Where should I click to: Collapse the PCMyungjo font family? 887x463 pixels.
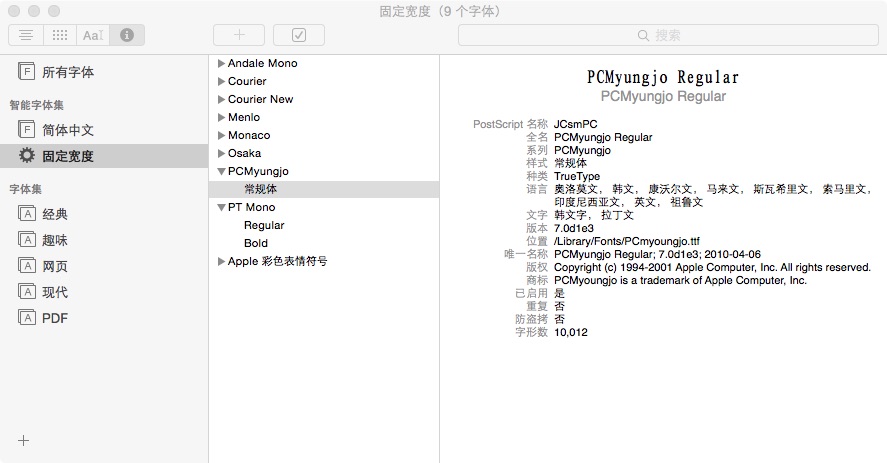(x=221, y=172)
